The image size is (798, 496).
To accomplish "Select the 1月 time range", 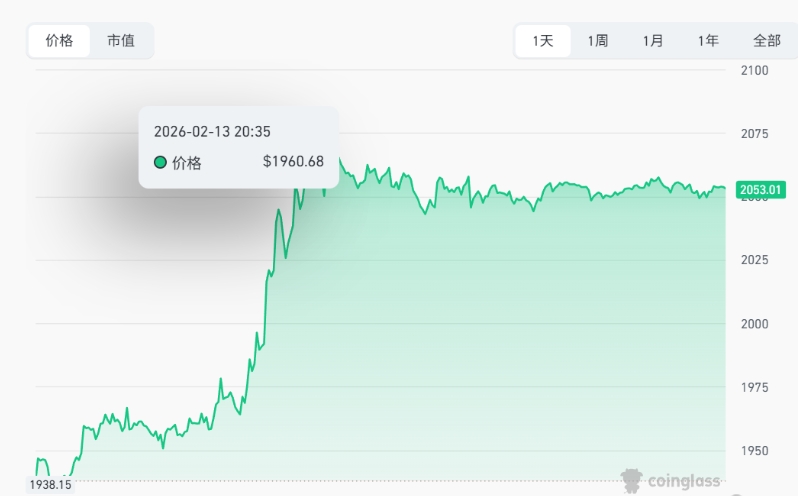I will [653, 41].
